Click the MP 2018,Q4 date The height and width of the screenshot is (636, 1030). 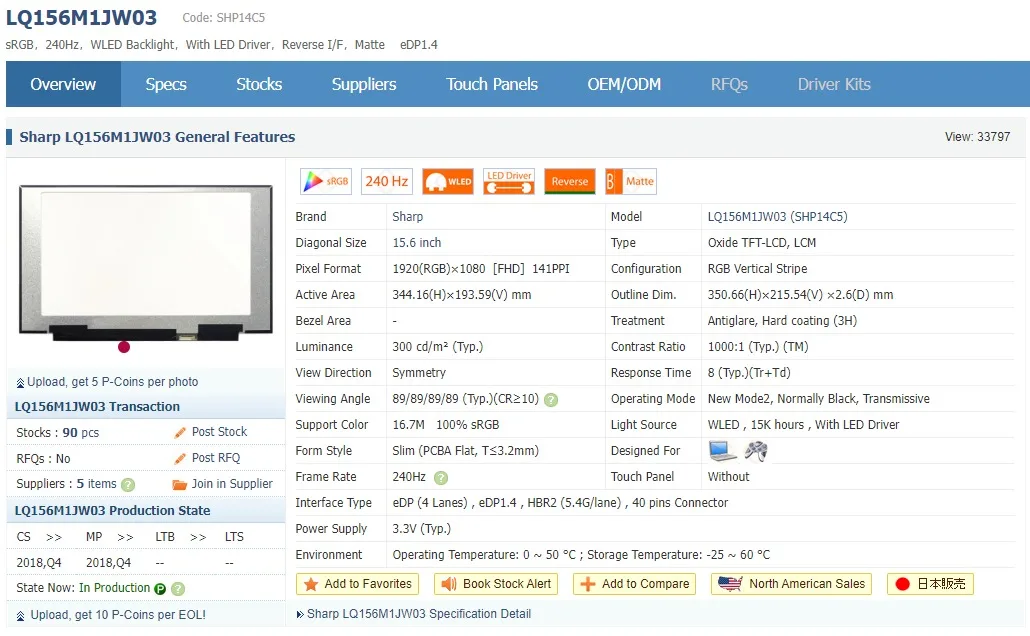coord(108,563)
